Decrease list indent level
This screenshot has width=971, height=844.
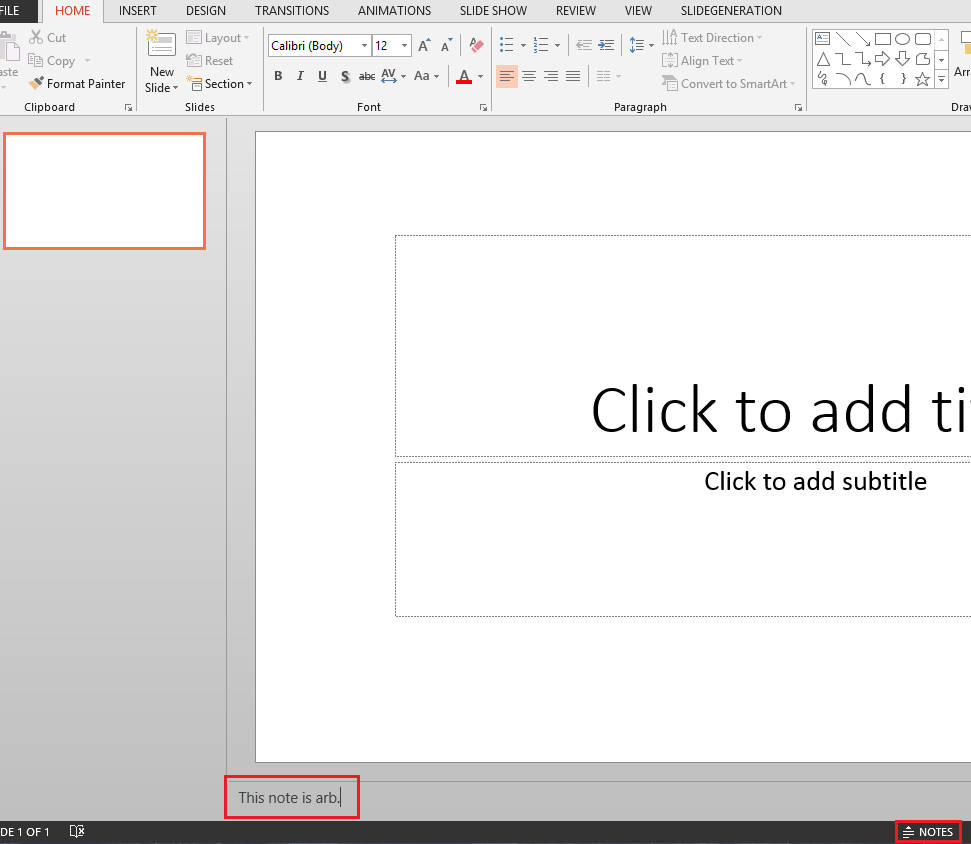click(583, 45)
